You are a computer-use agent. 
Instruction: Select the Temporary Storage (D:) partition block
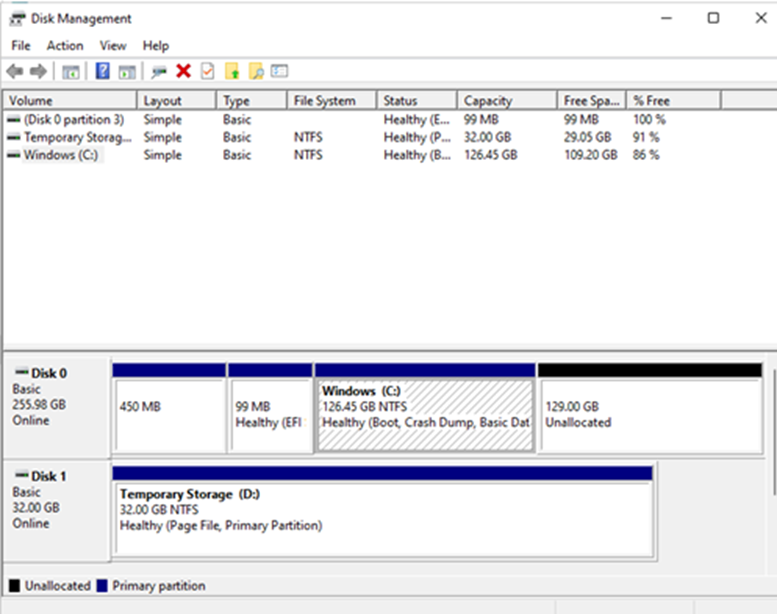coord(383,512)
